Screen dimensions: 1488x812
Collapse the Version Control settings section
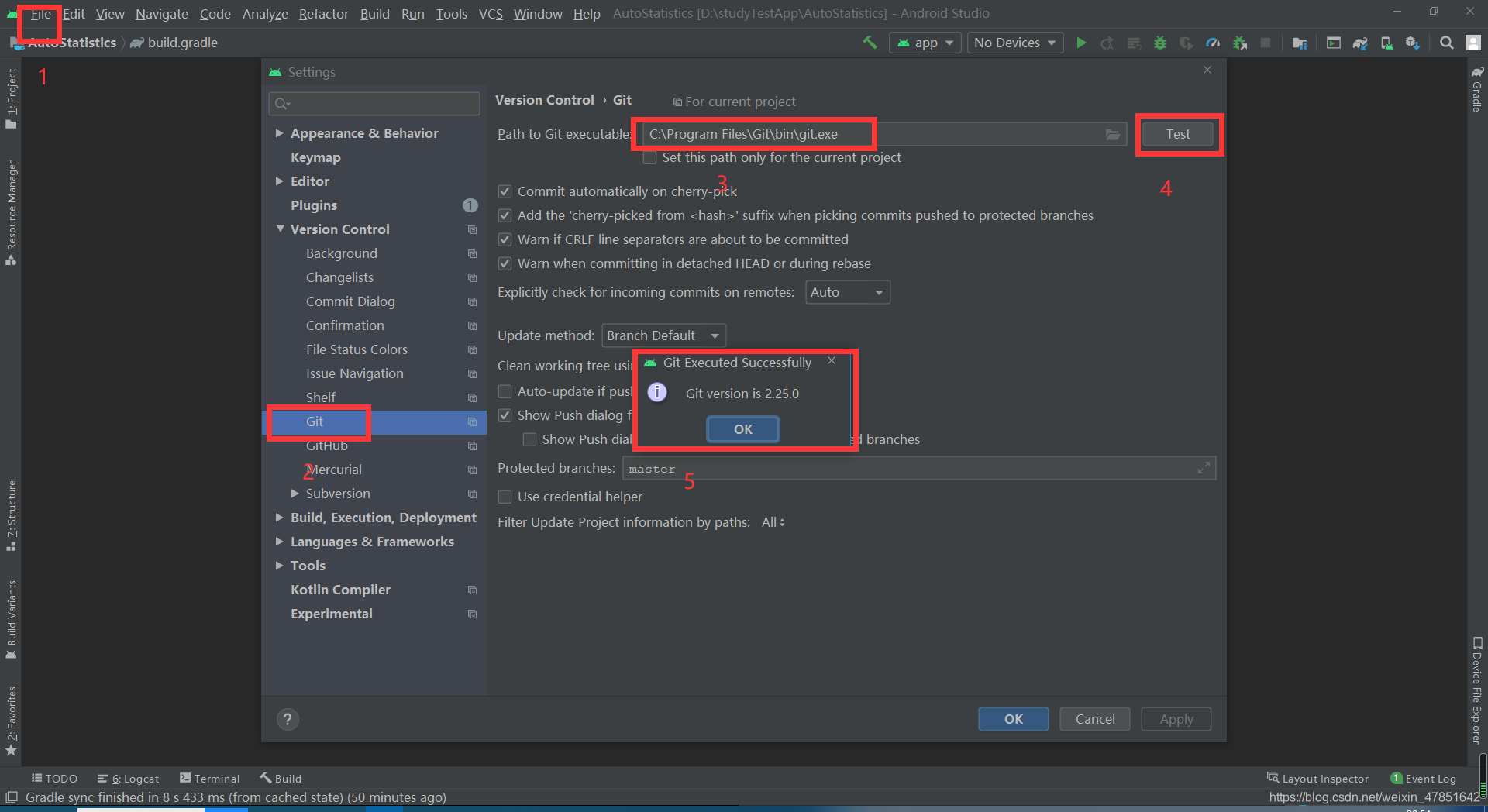pyautogui.click(x=280, y=229)
